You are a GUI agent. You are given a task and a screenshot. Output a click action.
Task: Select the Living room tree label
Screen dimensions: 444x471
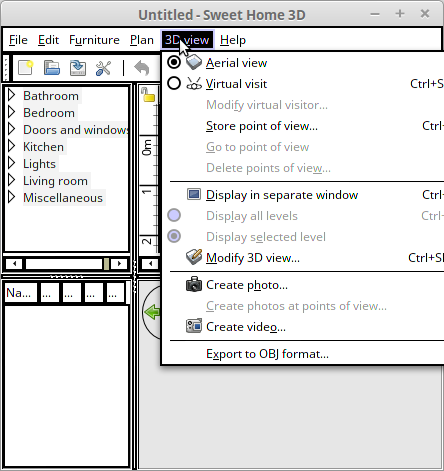[55, 181]
